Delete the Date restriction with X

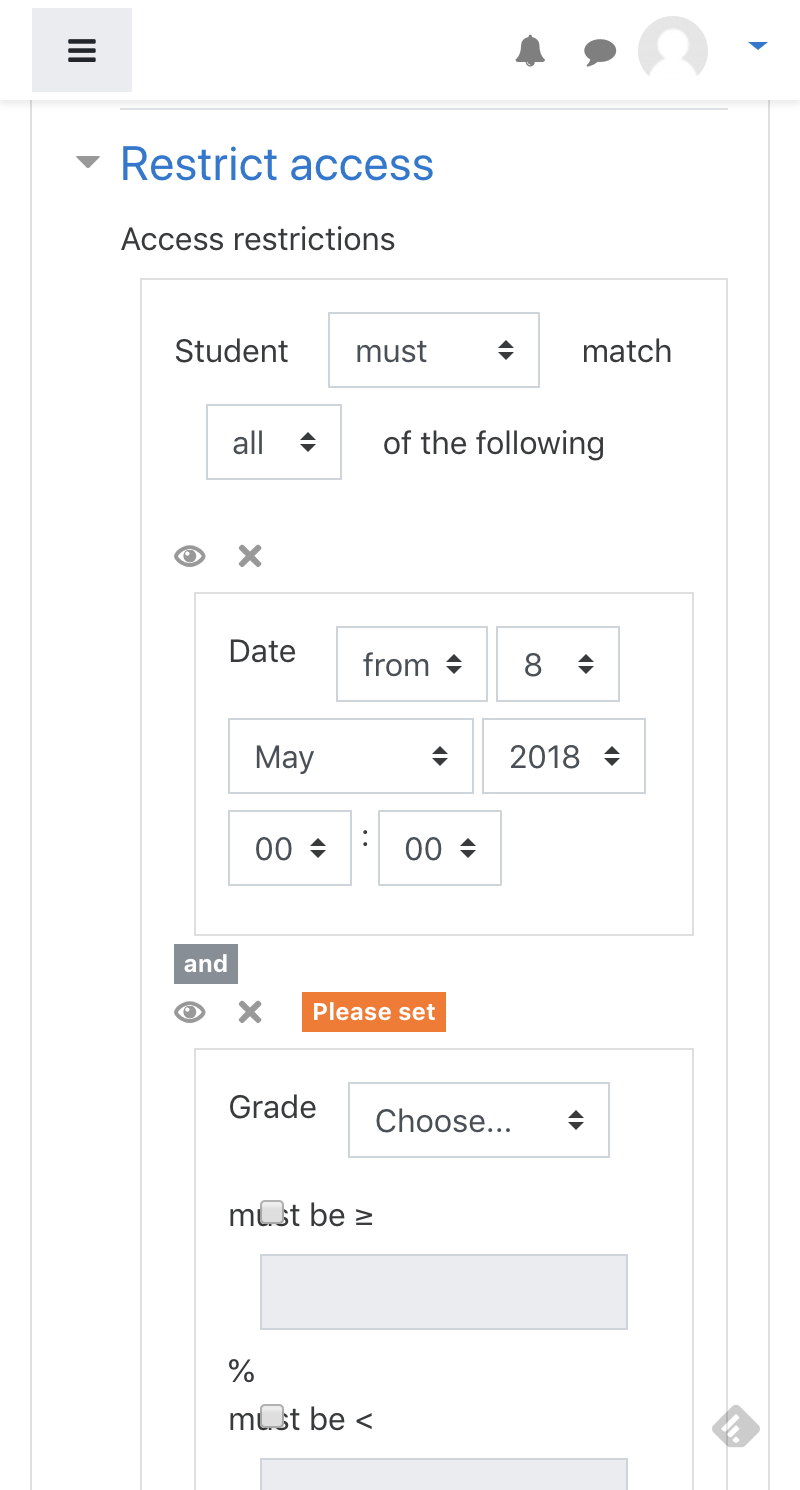tap(250, 556)
